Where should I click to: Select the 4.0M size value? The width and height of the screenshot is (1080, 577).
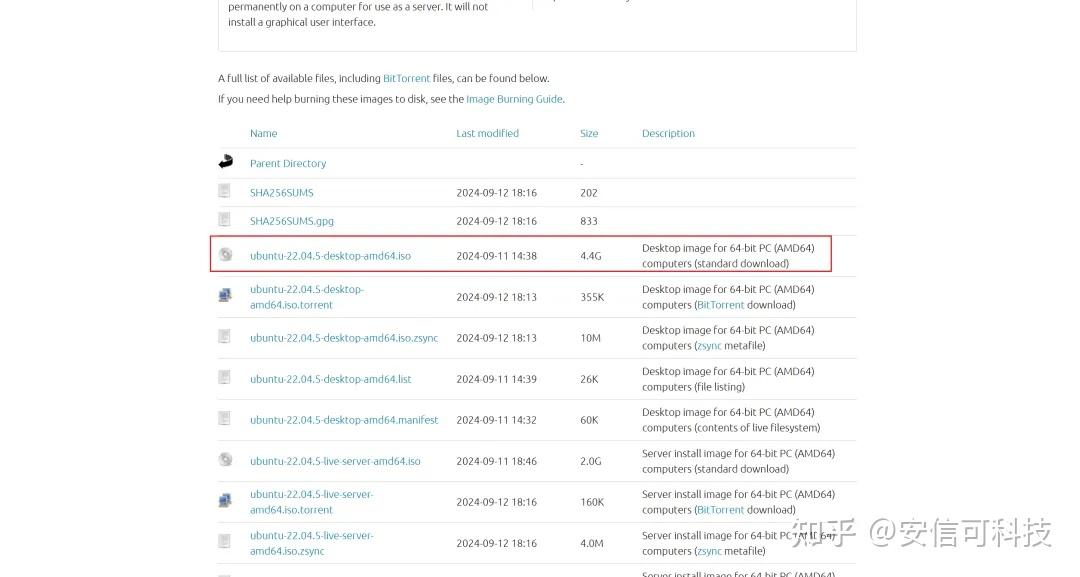[592, 543]
